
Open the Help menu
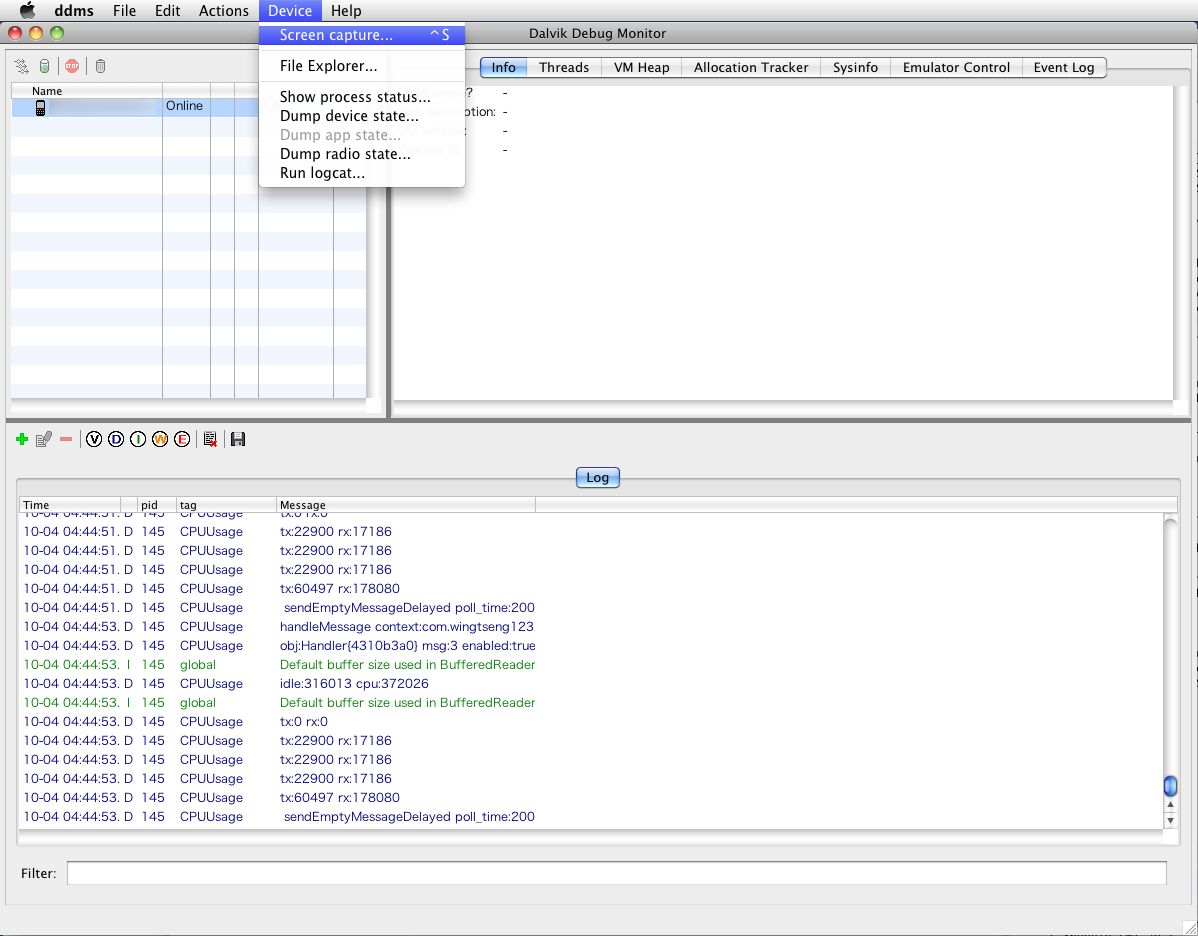pos(346,11)
